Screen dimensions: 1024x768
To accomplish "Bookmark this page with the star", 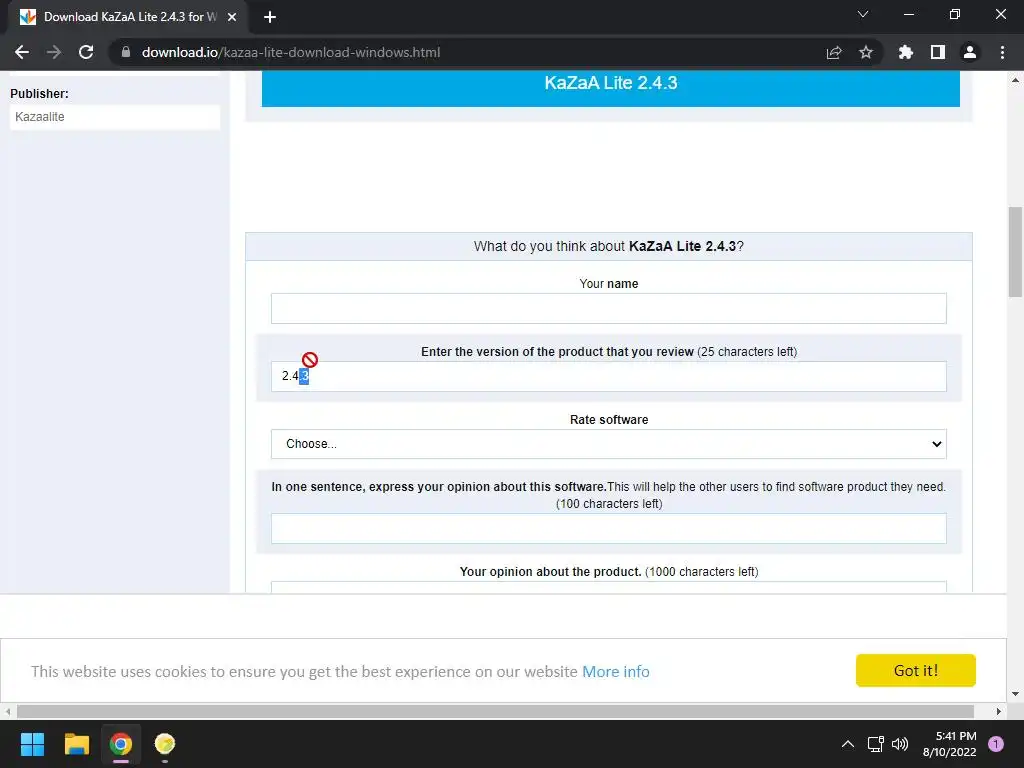I will click(x=866, y=52).
